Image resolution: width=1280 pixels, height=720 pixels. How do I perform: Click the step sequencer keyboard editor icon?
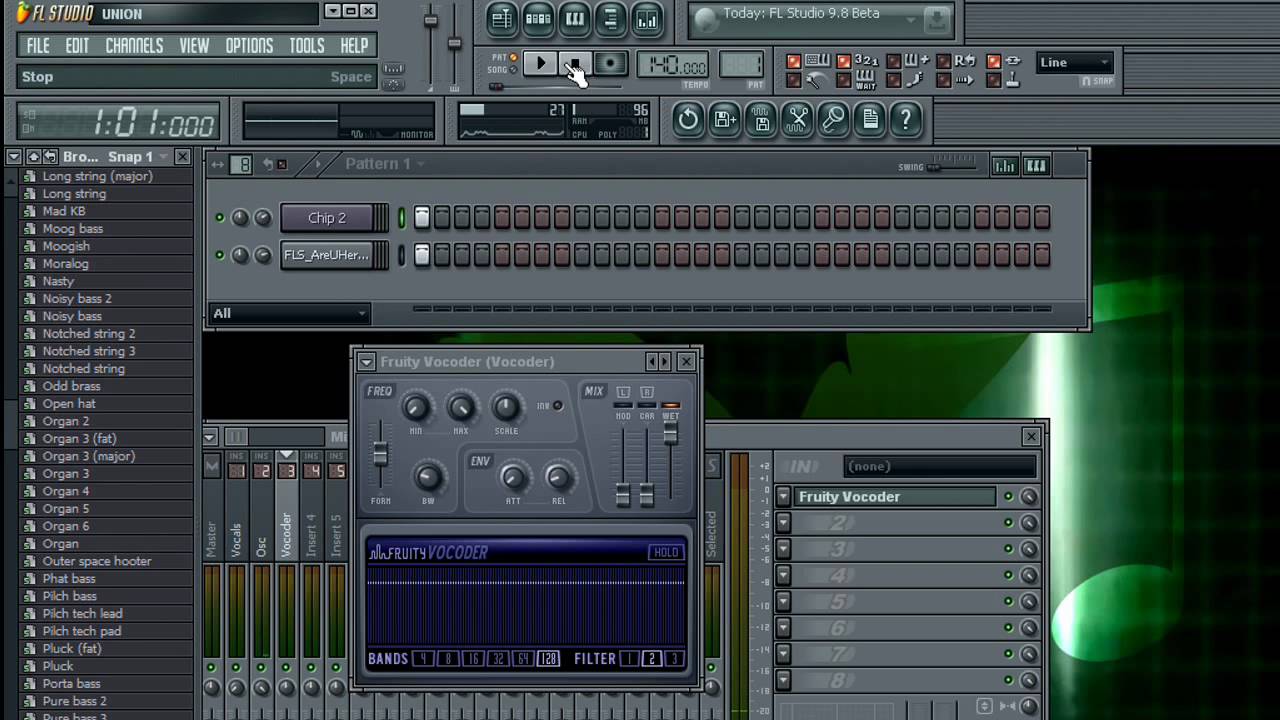click(x=1036, y=166)
